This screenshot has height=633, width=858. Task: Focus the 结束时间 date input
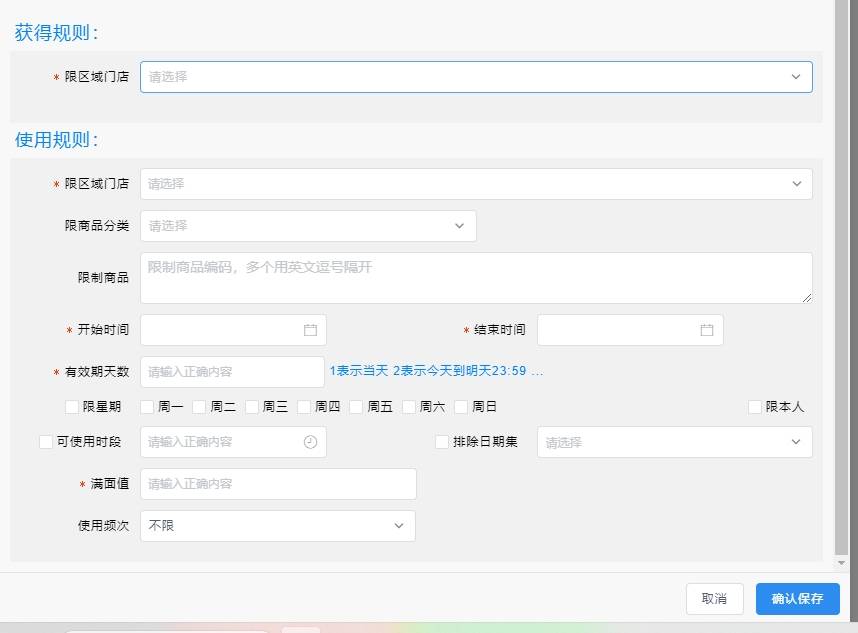630,330
